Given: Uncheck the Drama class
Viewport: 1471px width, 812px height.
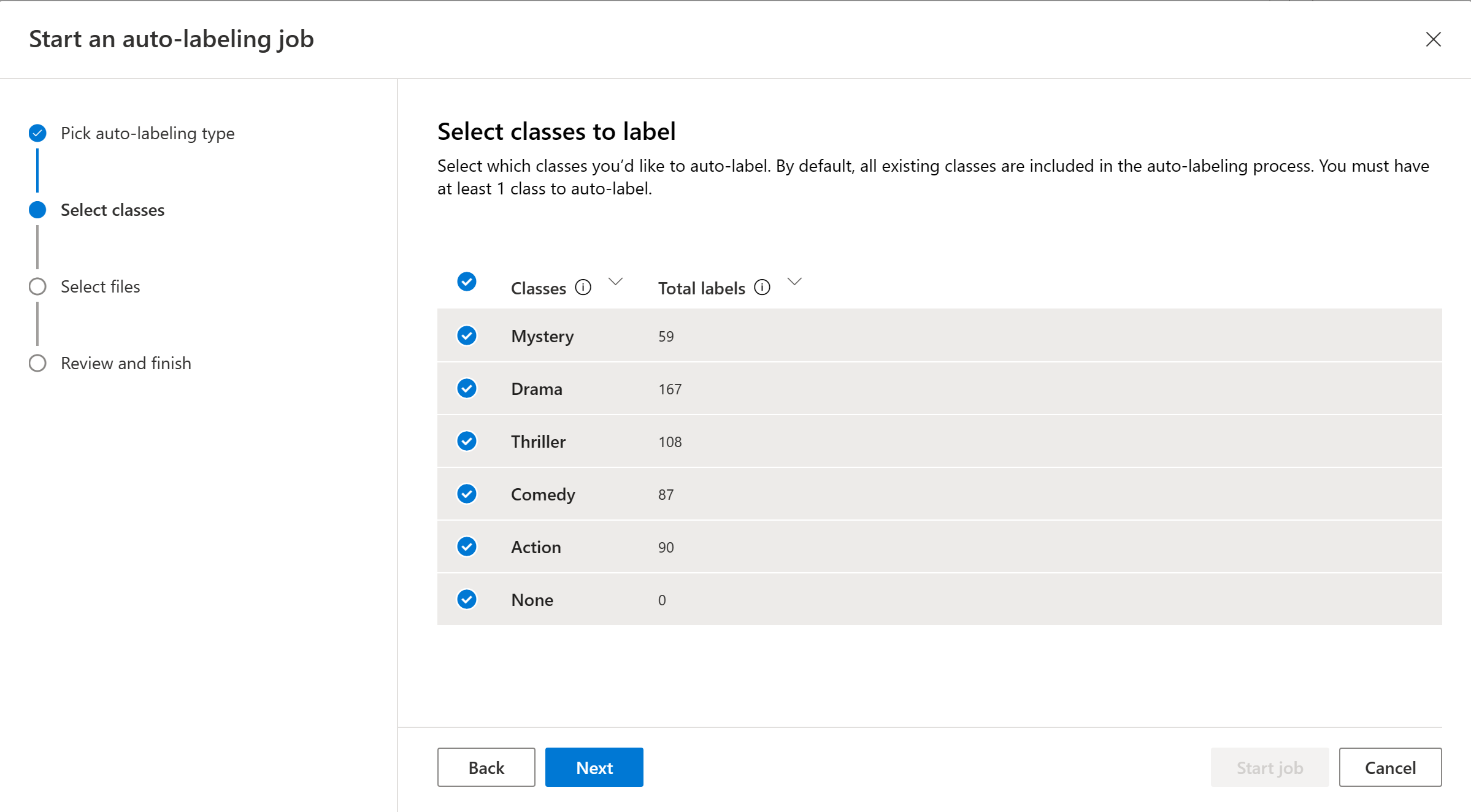Looking at the screenshot, I should point(466,388).
